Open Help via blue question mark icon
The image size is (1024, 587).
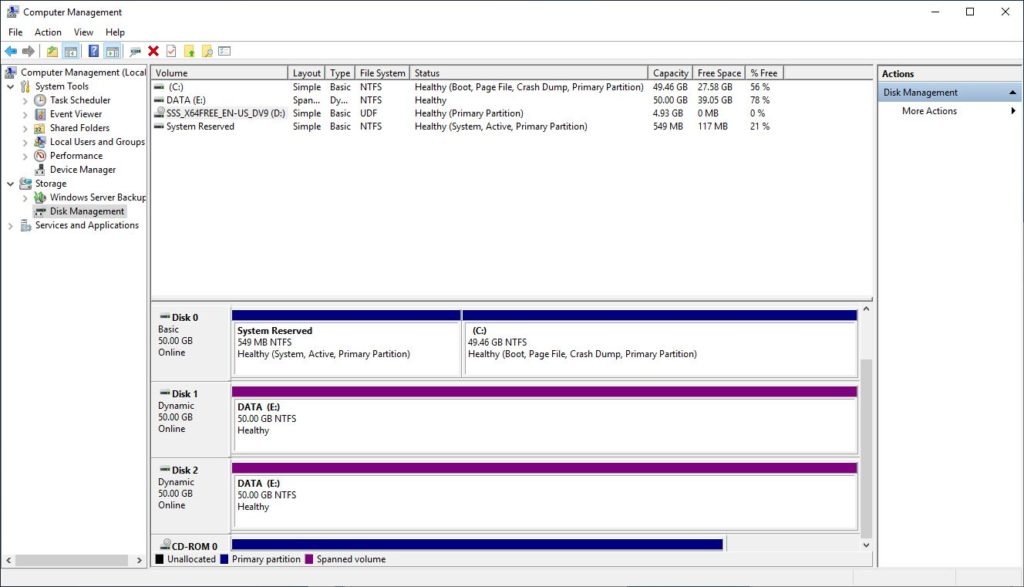93,51
